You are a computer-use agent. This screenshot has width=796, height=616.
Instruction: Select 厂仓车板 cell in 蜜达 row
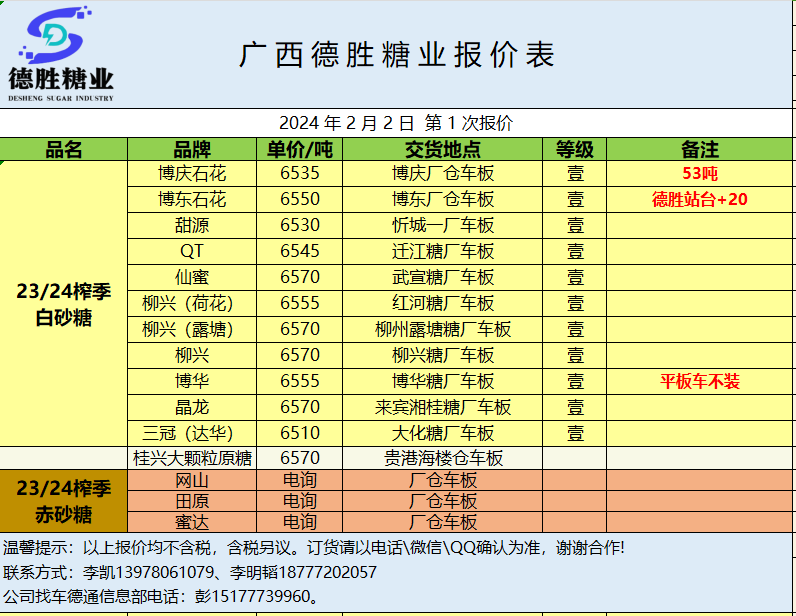[x=443, y=522]
